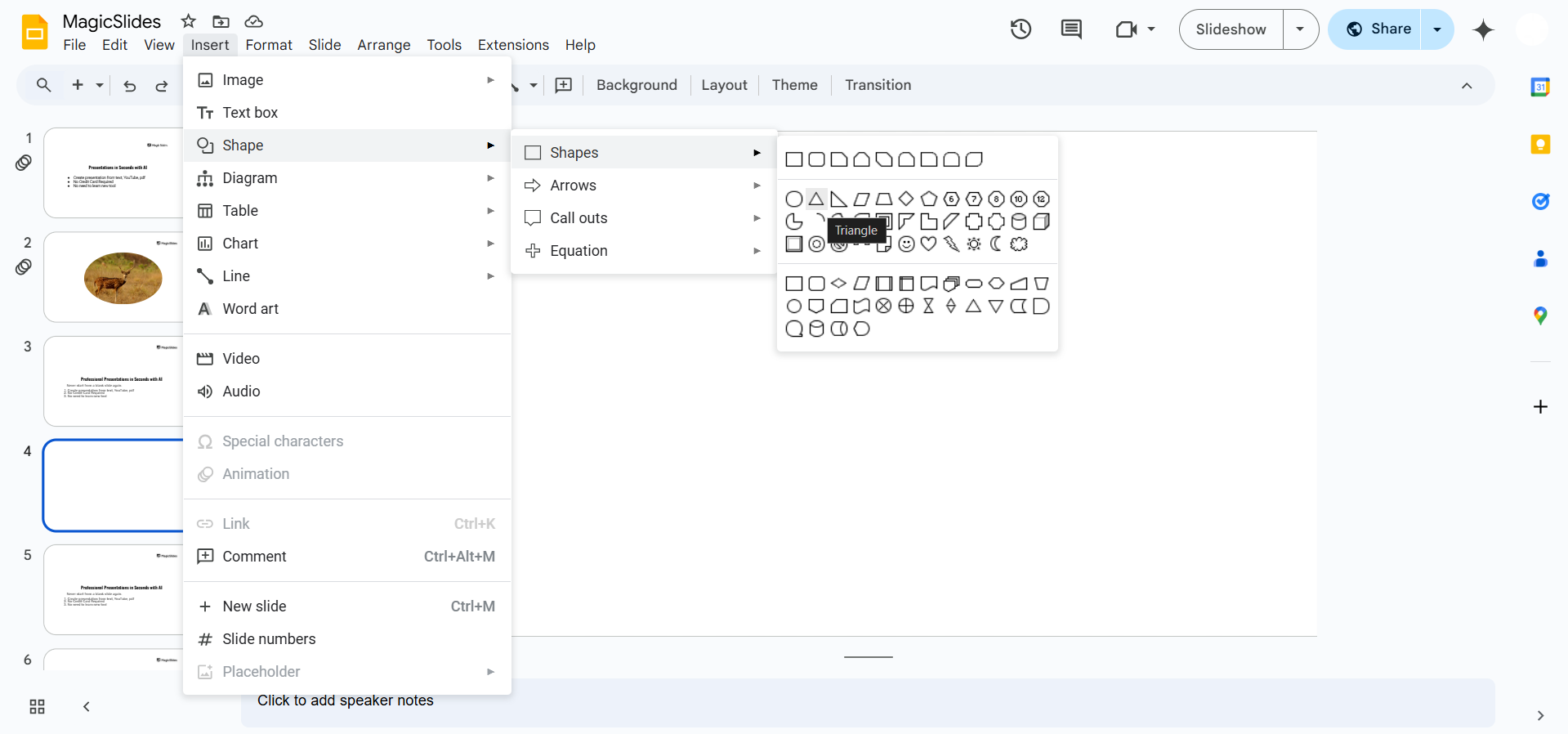Open the Chart submenu
1568x734 pixels.
[347, 244]
